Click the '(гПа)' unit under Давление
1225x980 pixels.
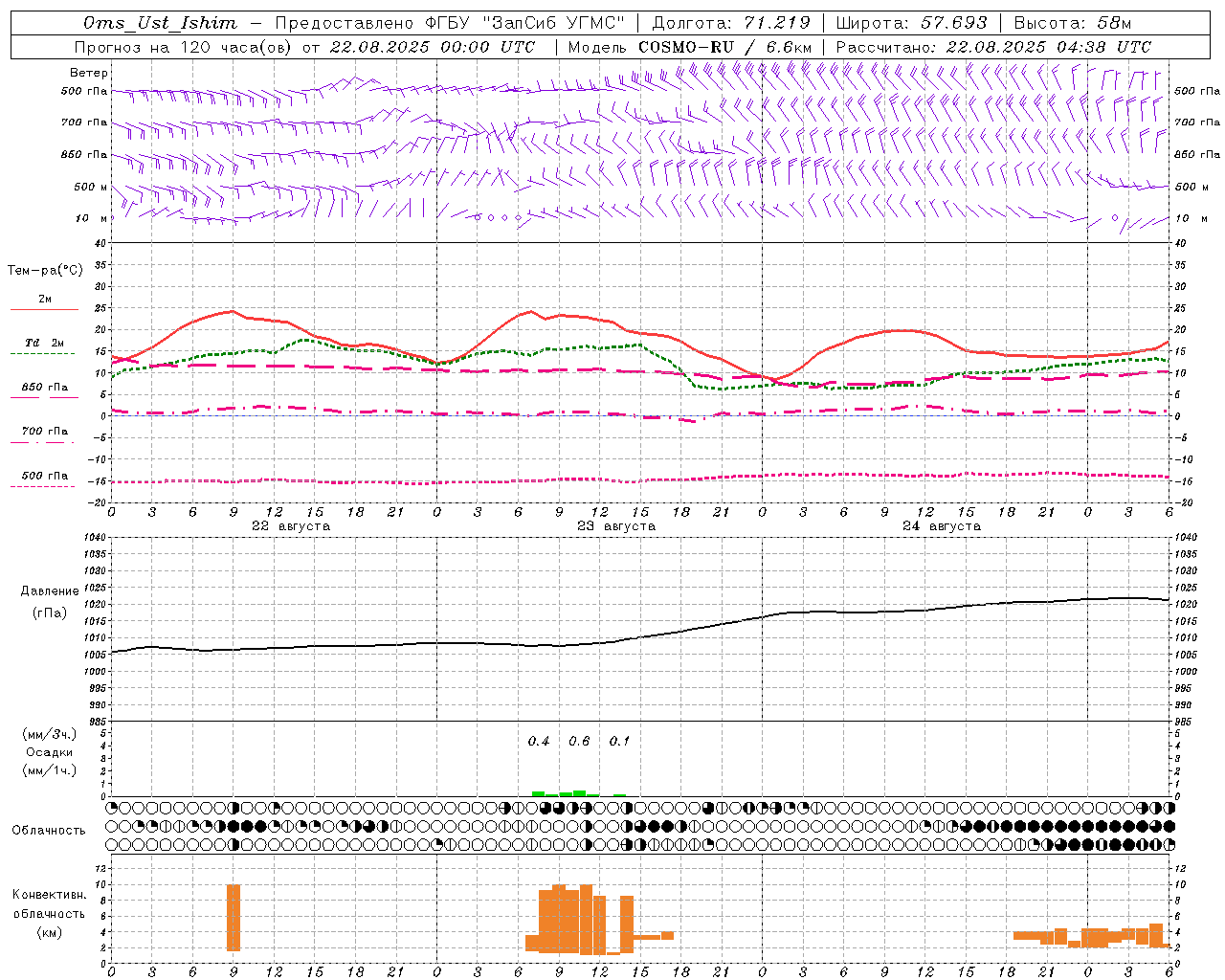point(50,613)
